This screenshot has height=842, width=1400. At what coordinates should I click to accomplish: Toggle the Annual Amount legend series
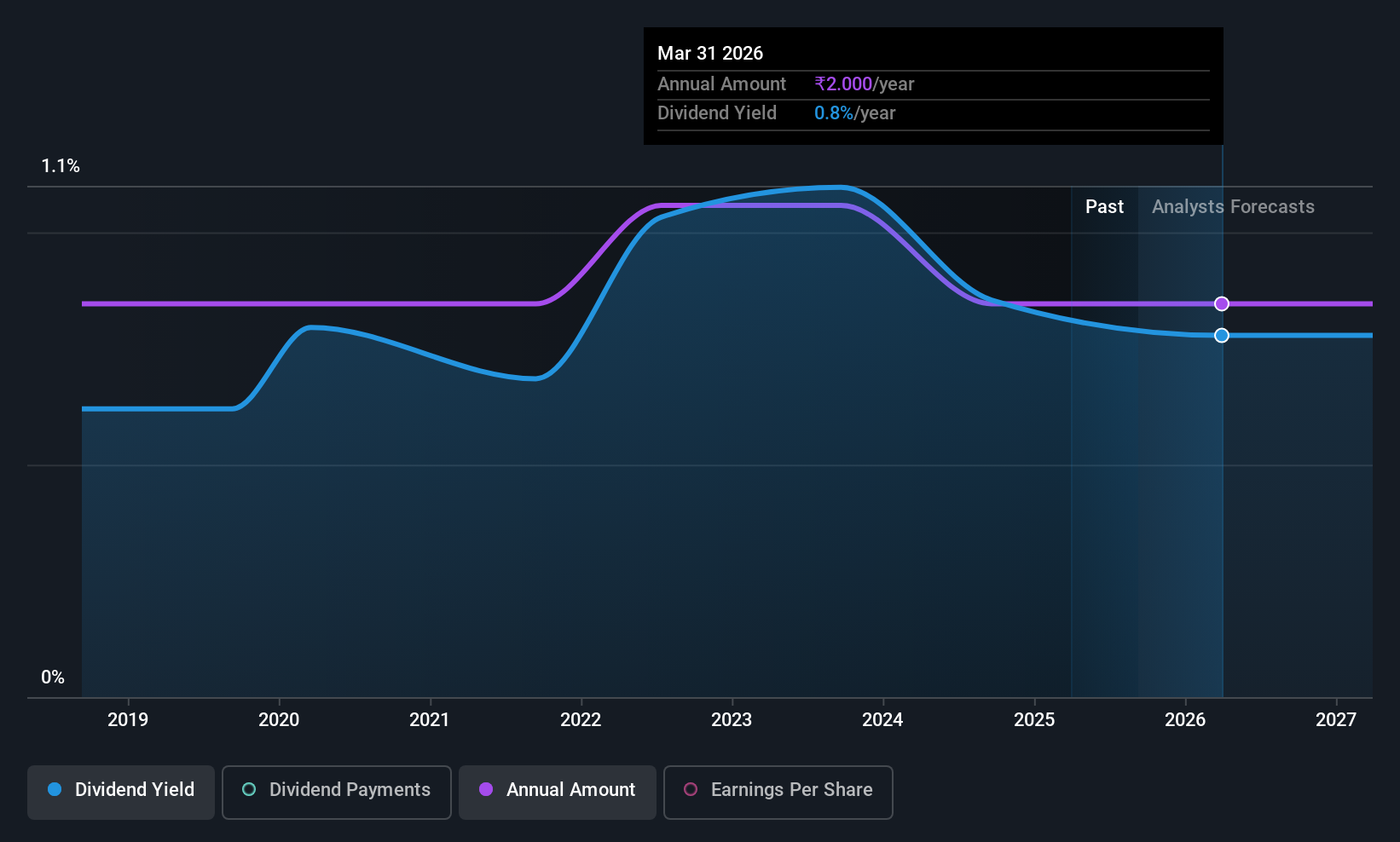pos(558,792)
